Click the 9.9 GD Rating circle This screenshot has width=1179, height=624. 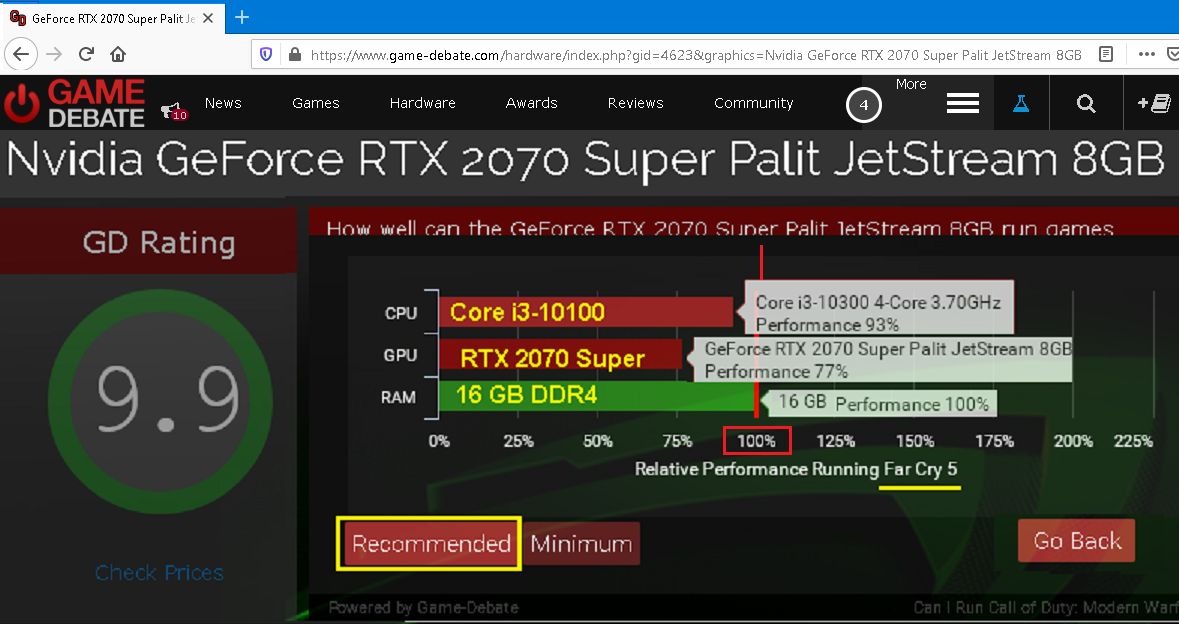tap(160, 402)
